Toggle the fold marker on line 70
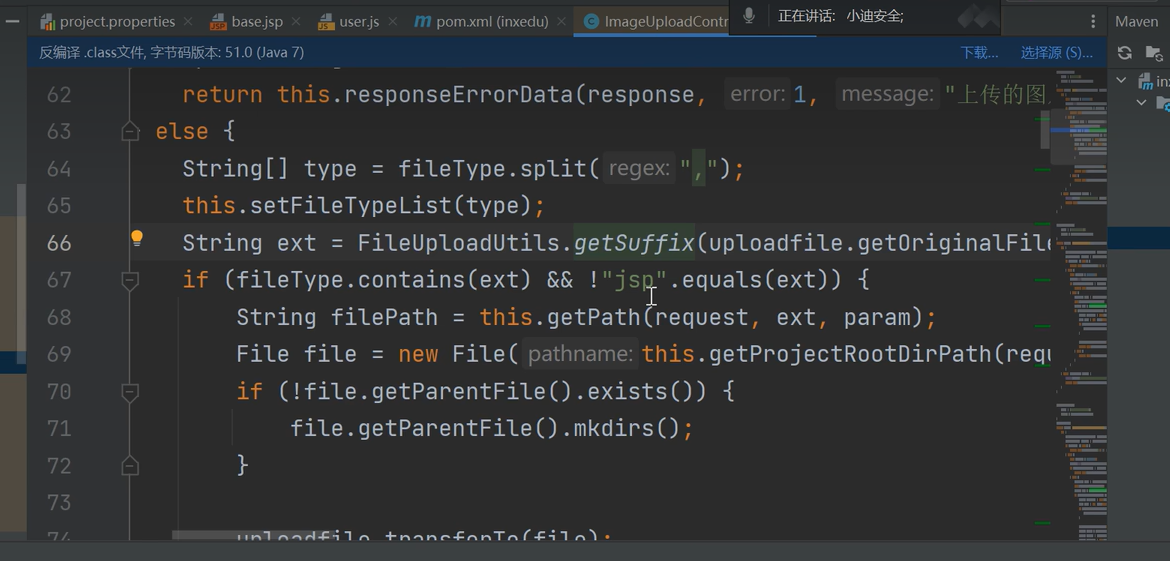This screenshot has width=1170, height=561. pos(130,391)
